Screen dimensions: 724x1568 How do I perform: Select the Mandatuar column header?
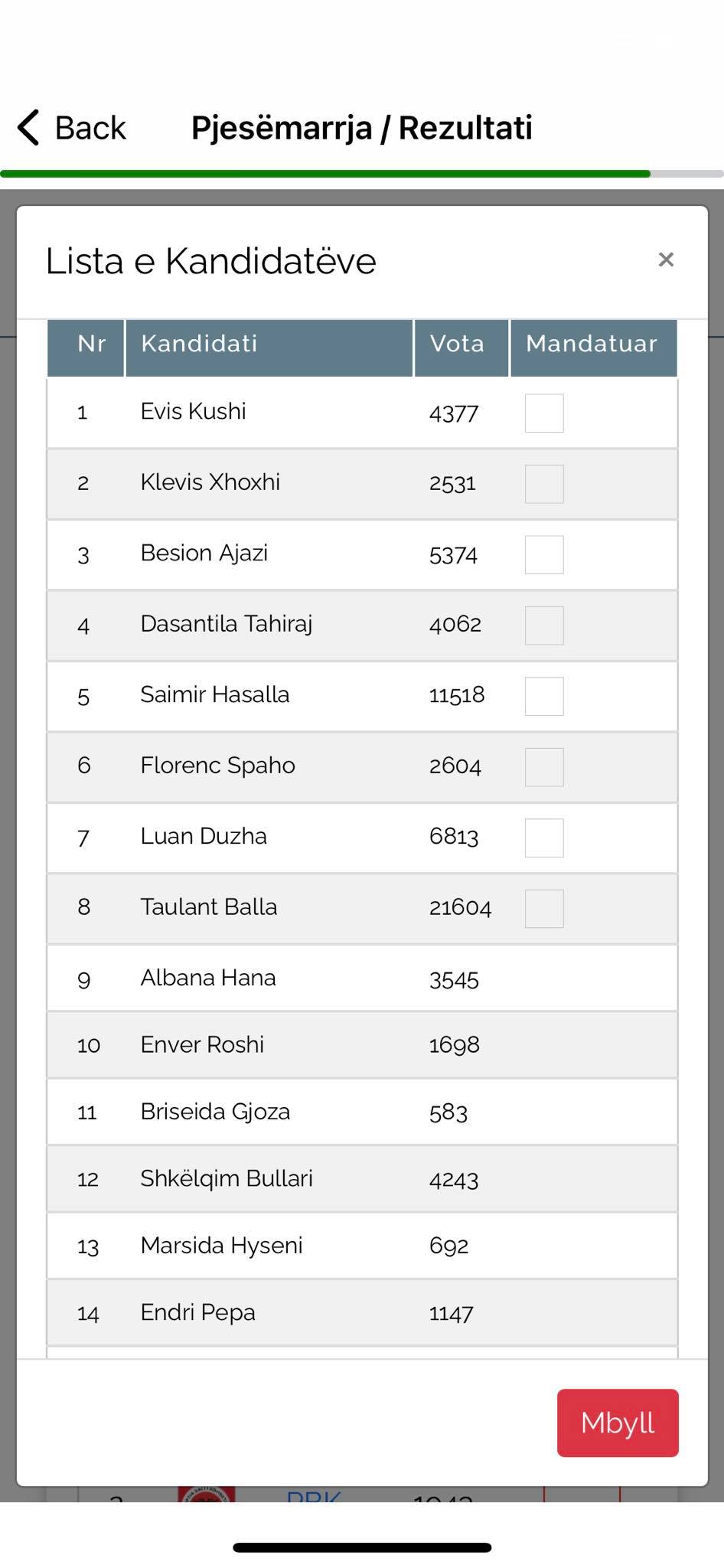tap(592, 345)
